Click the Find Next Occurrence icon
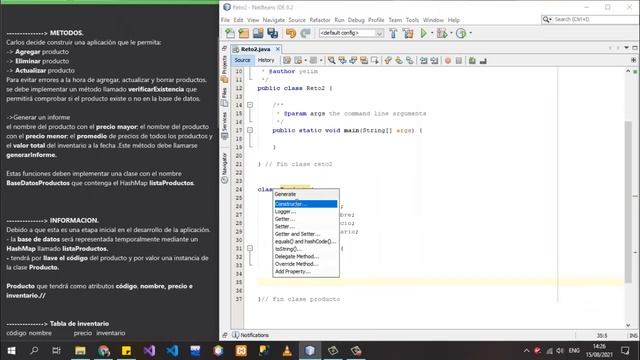The image size is (640, 360). pos(353,60)
